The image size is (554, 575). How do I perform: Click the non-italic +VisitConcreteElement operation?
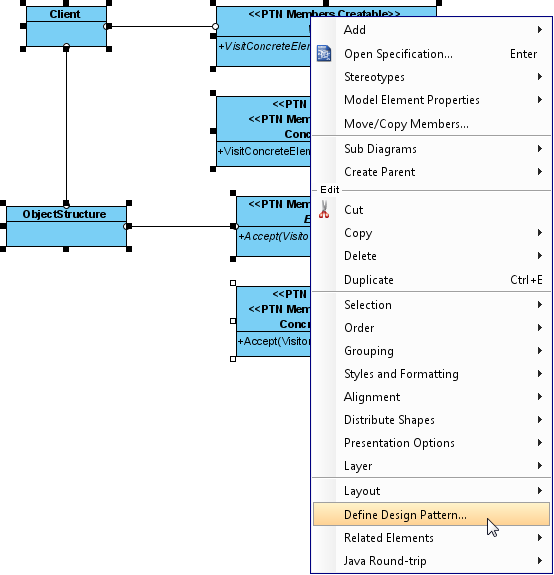264,151
